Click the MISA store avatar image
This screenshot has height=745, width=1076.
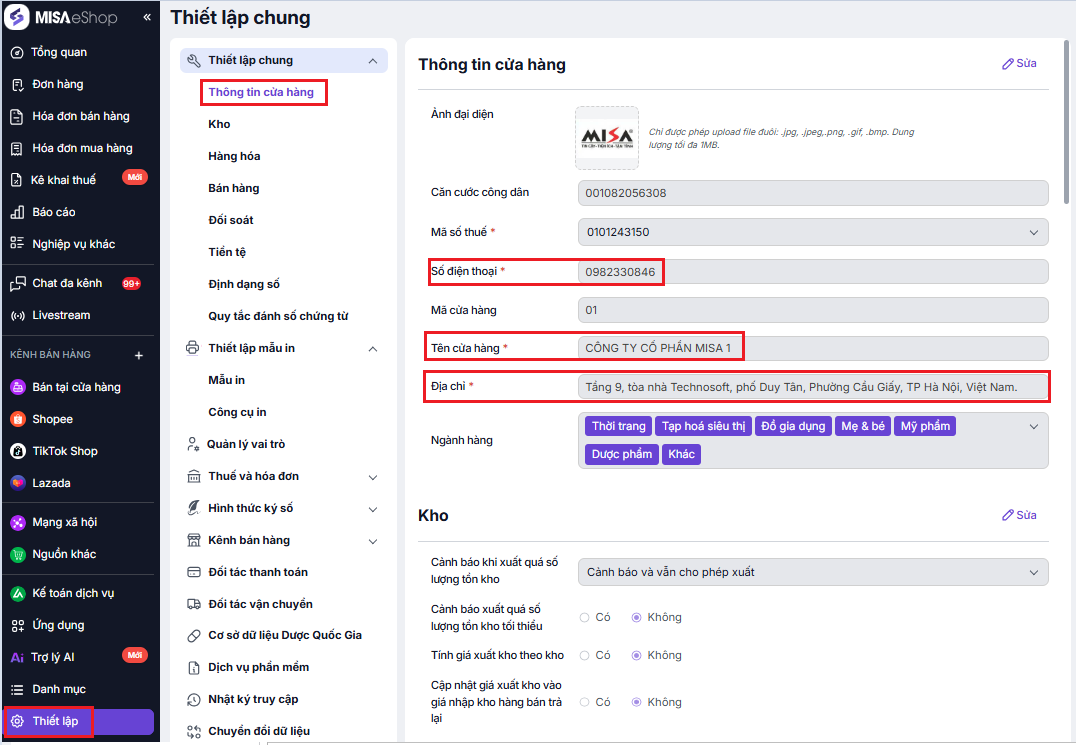coord(607,138)
